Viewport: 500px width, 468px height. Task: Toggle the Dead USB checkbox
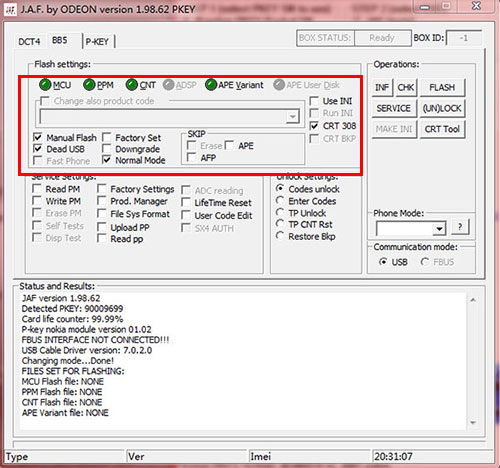[38, 149]
